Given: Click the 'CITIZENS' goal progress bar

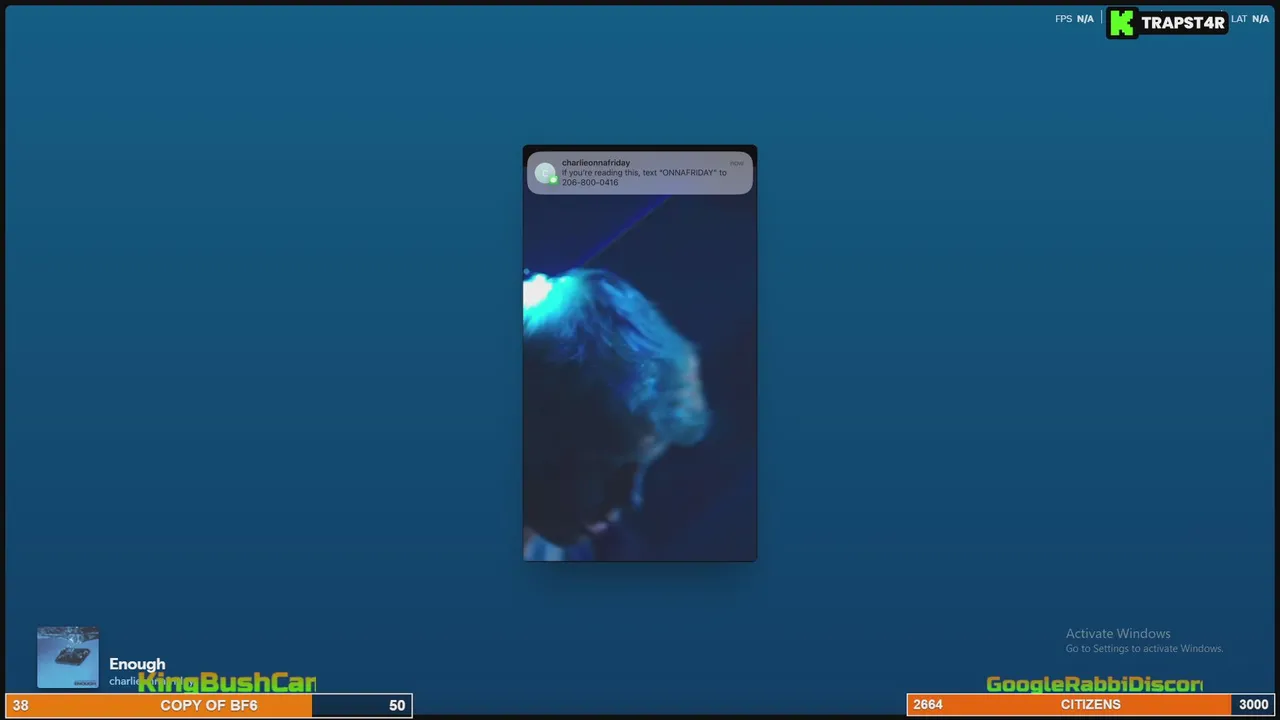Looking at the screenshot, I should 1090,705.
